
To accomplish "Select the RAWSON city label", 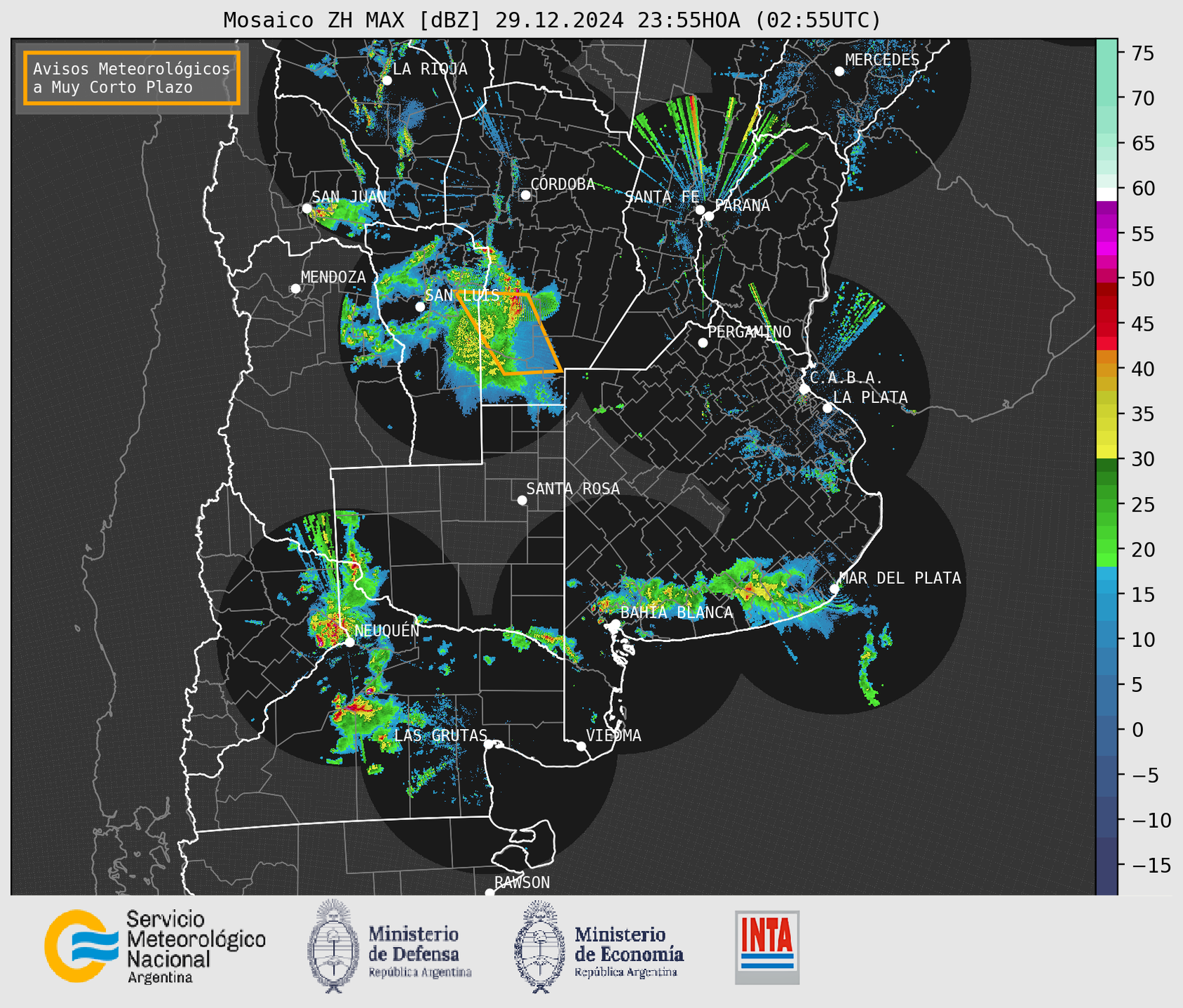I will pos(522,883).
